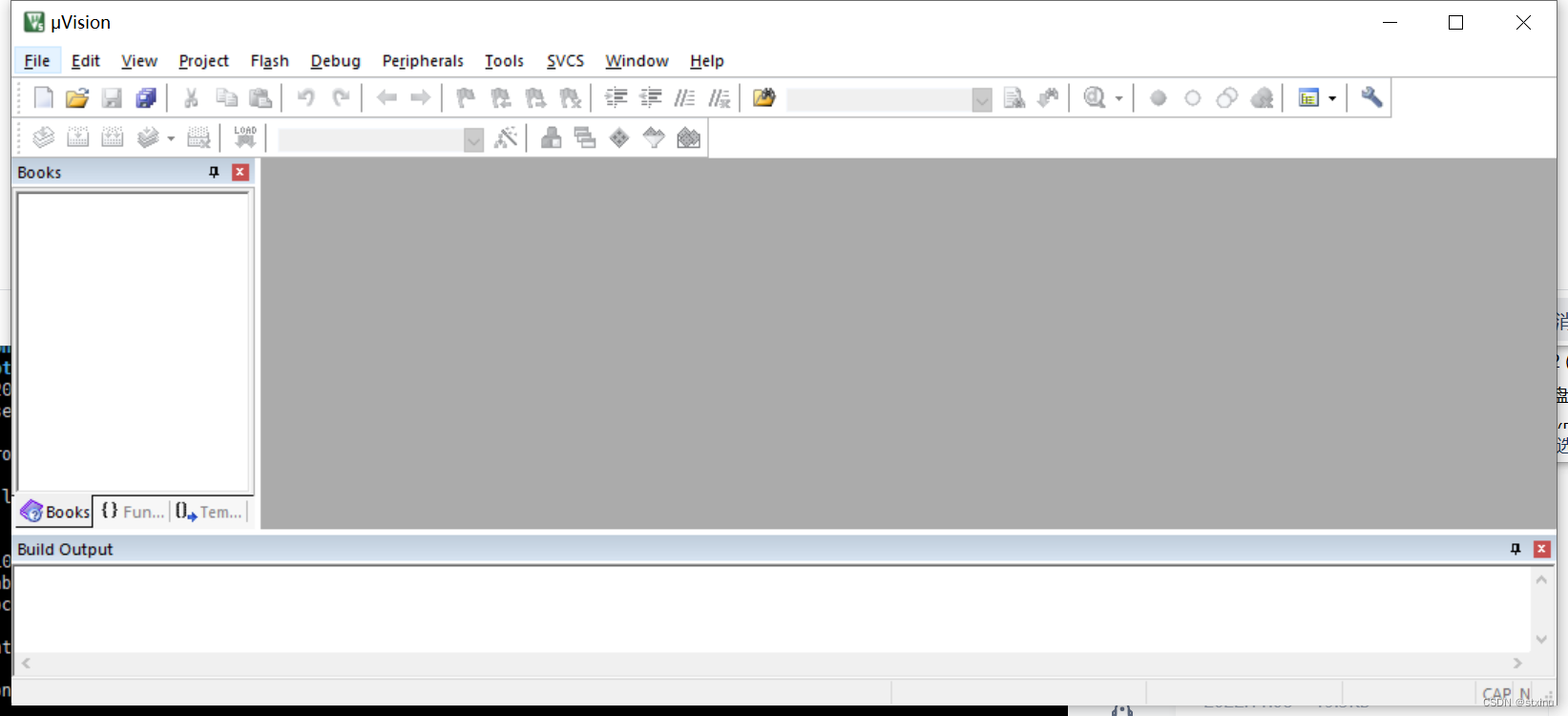Navigate backwards with left arrow icon
Viewport: 1568px width, 716px height.
(x=387, y=98)
